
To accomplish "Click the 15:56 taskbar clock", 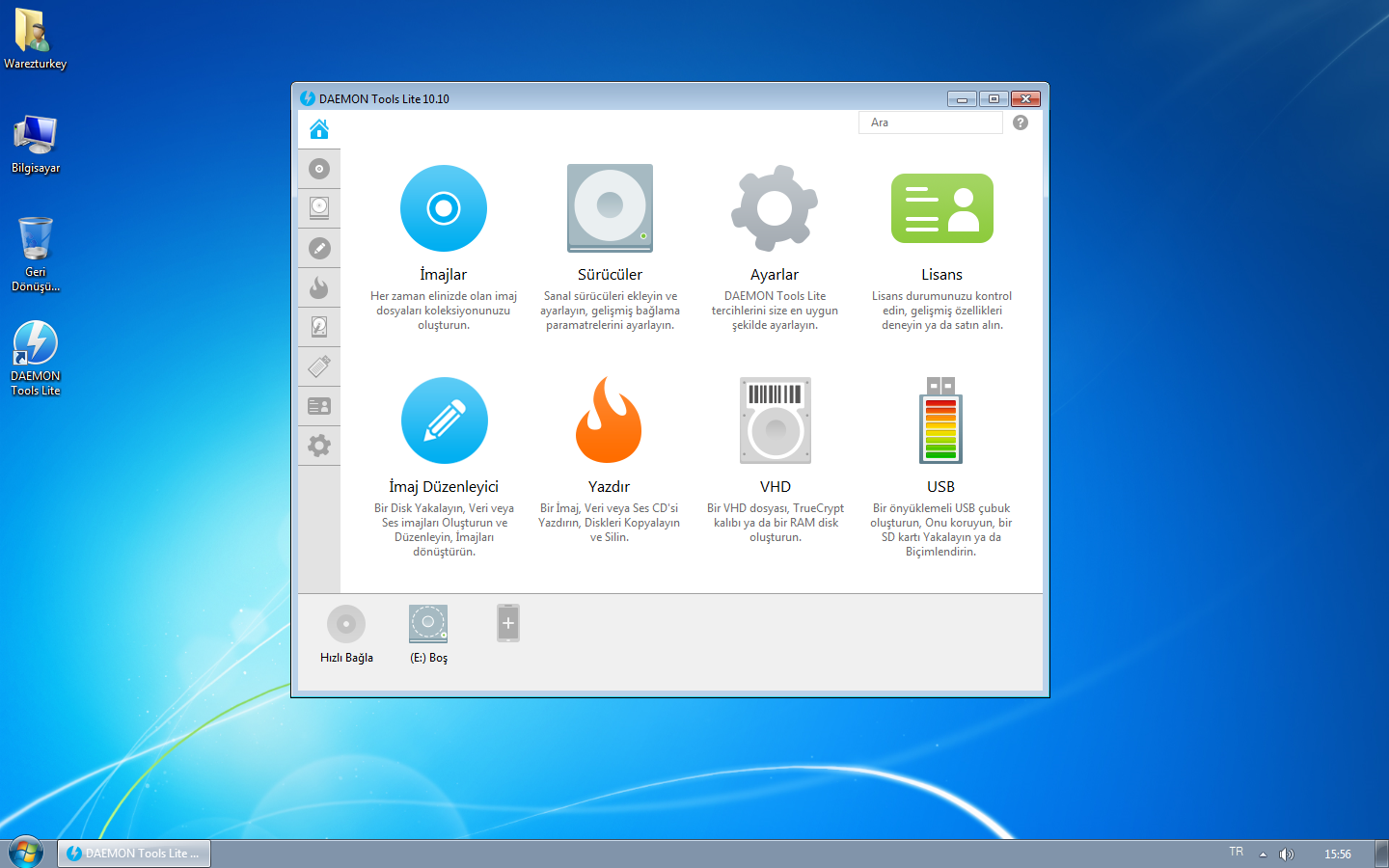I will click(1338, 854).
